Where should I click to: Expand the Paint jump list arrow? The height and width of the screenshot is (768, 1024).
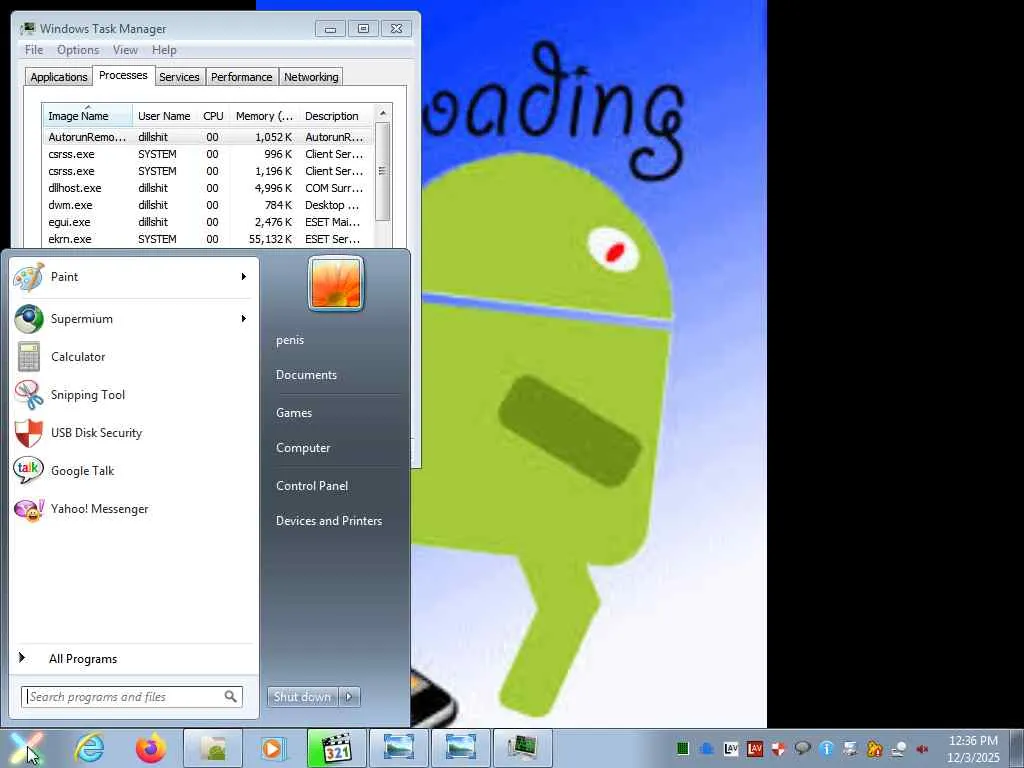pos(244,277)
